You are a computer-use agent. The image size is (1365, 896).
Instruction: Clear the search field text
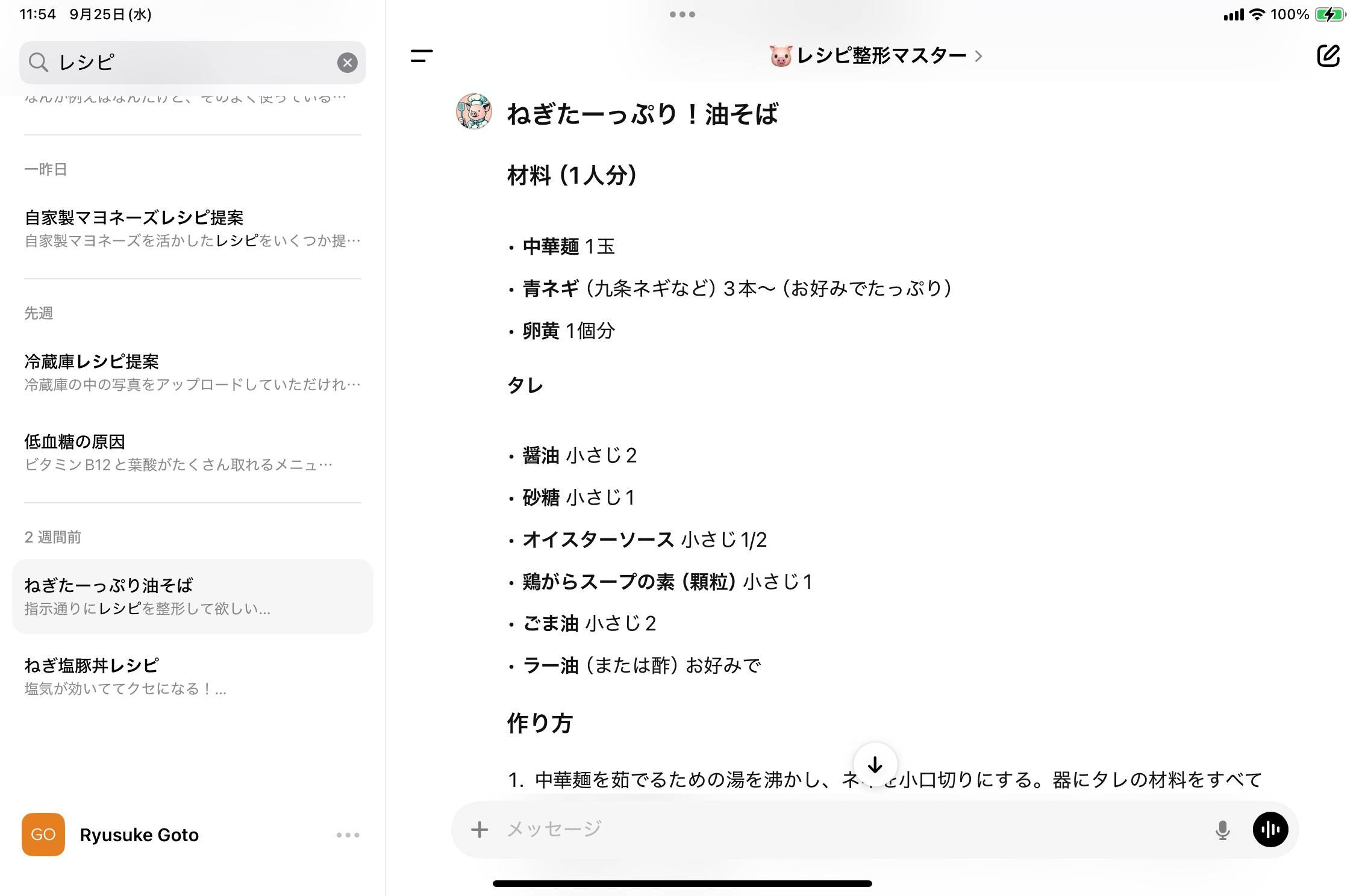click(x=347, y=63)
